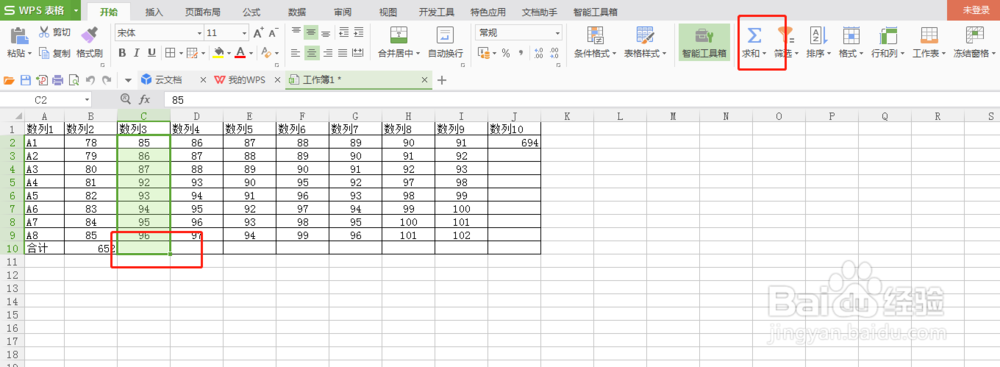
Task: Click the Sort (排序) A-Z icon
Action: 818,35
